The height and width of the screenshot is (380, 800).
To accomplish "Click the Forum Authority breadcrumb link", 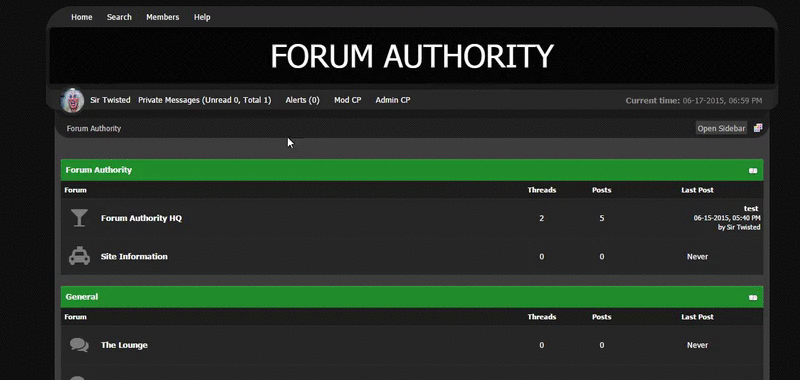I will 94,129.
